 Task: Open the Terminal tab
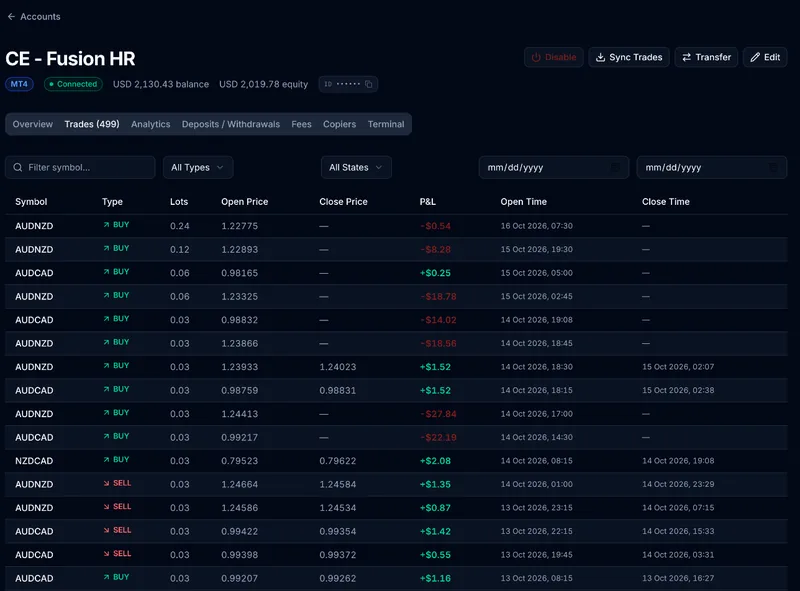(386, 124)
